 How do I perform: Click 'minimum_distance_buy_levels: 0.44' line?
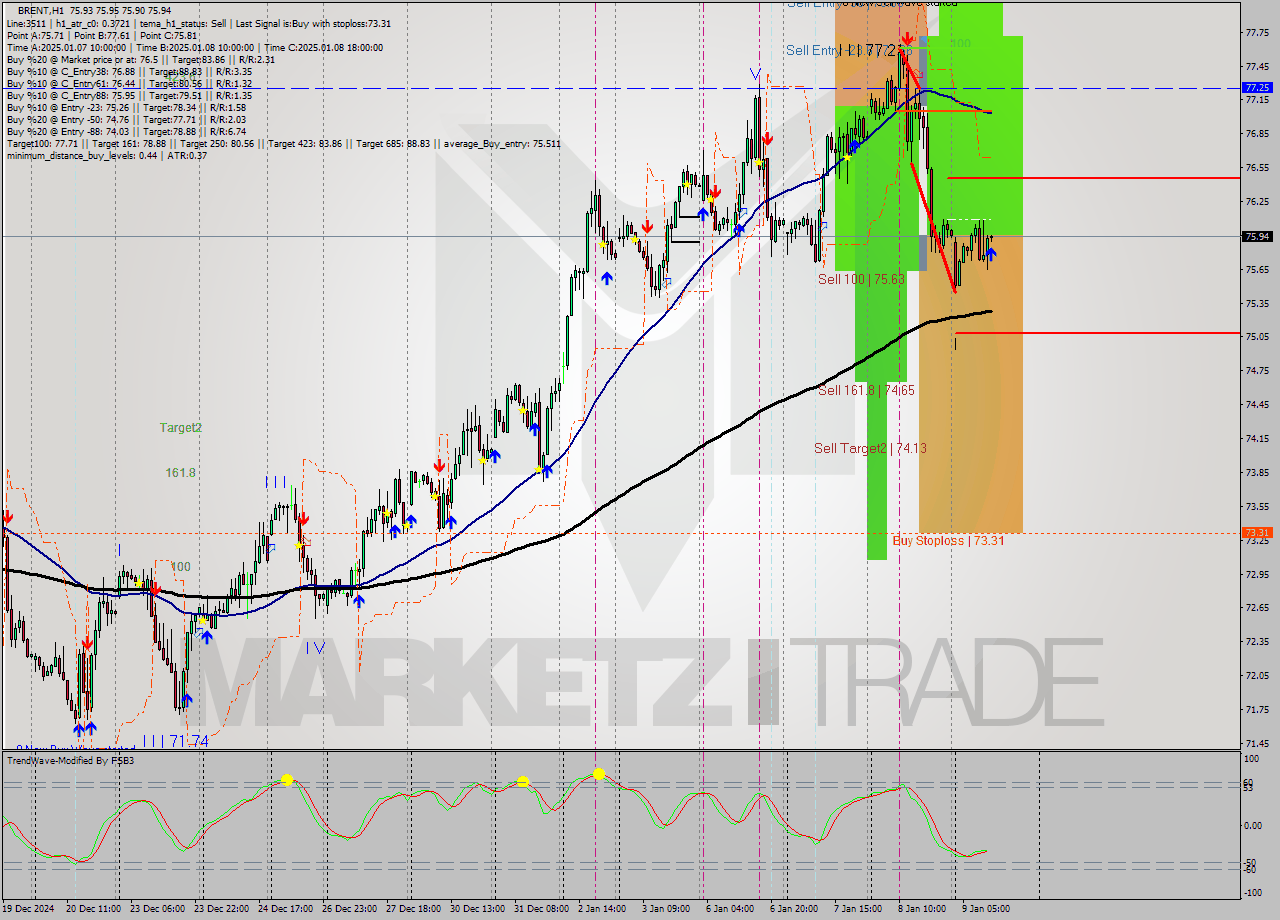106,155
